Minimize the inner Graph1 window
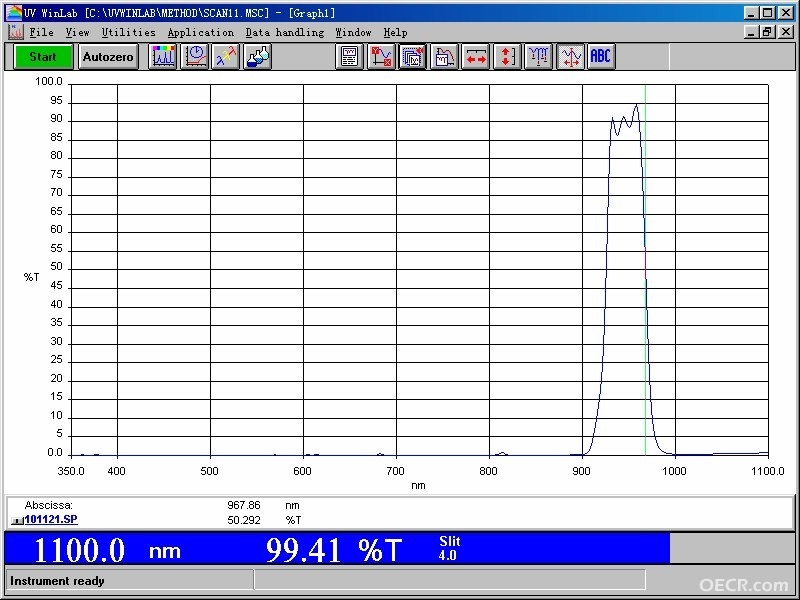The image size is (800, 600). coord(751,32)
